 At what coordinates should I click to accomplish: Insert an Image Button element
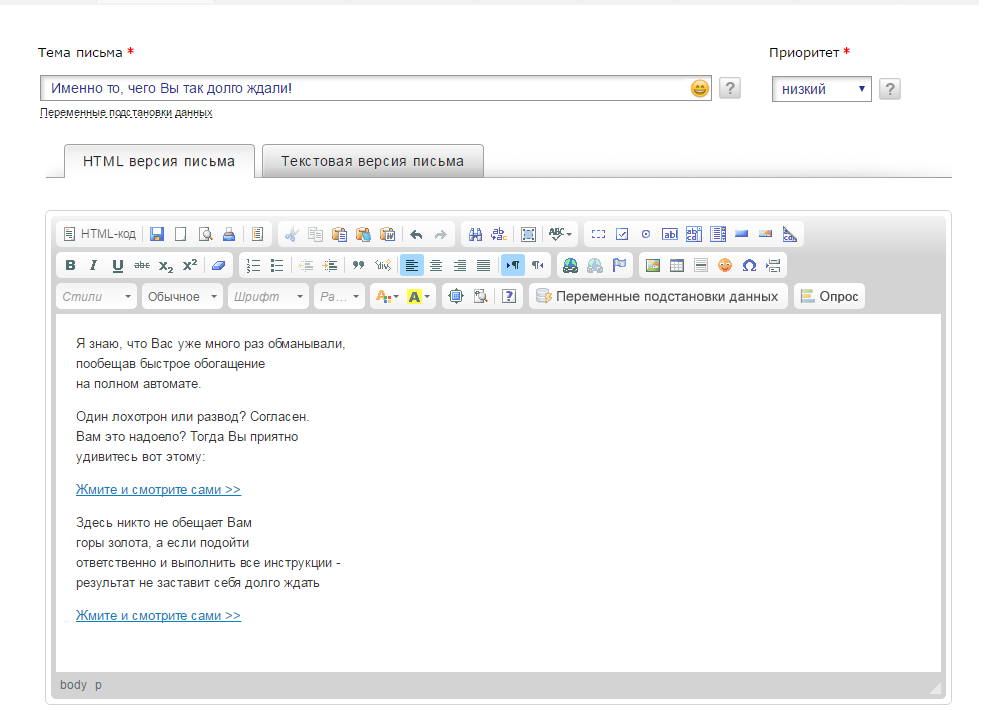click(x=765, y=235)
